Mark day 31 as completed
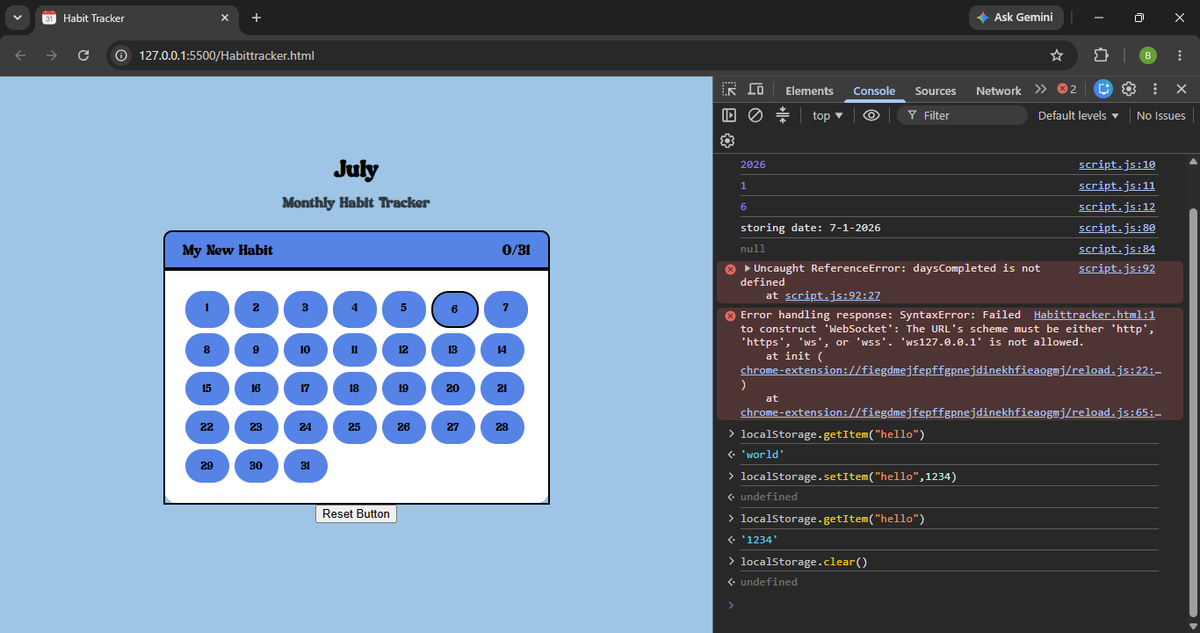 click(305, 465)
